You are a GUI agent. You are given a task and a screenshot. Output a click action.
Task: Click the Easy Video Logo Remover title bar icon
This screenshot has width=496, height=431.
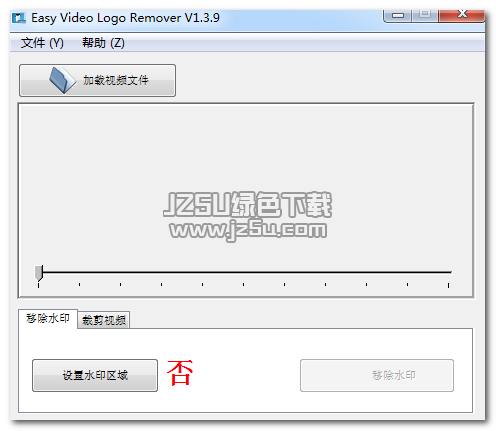[19, 18]
